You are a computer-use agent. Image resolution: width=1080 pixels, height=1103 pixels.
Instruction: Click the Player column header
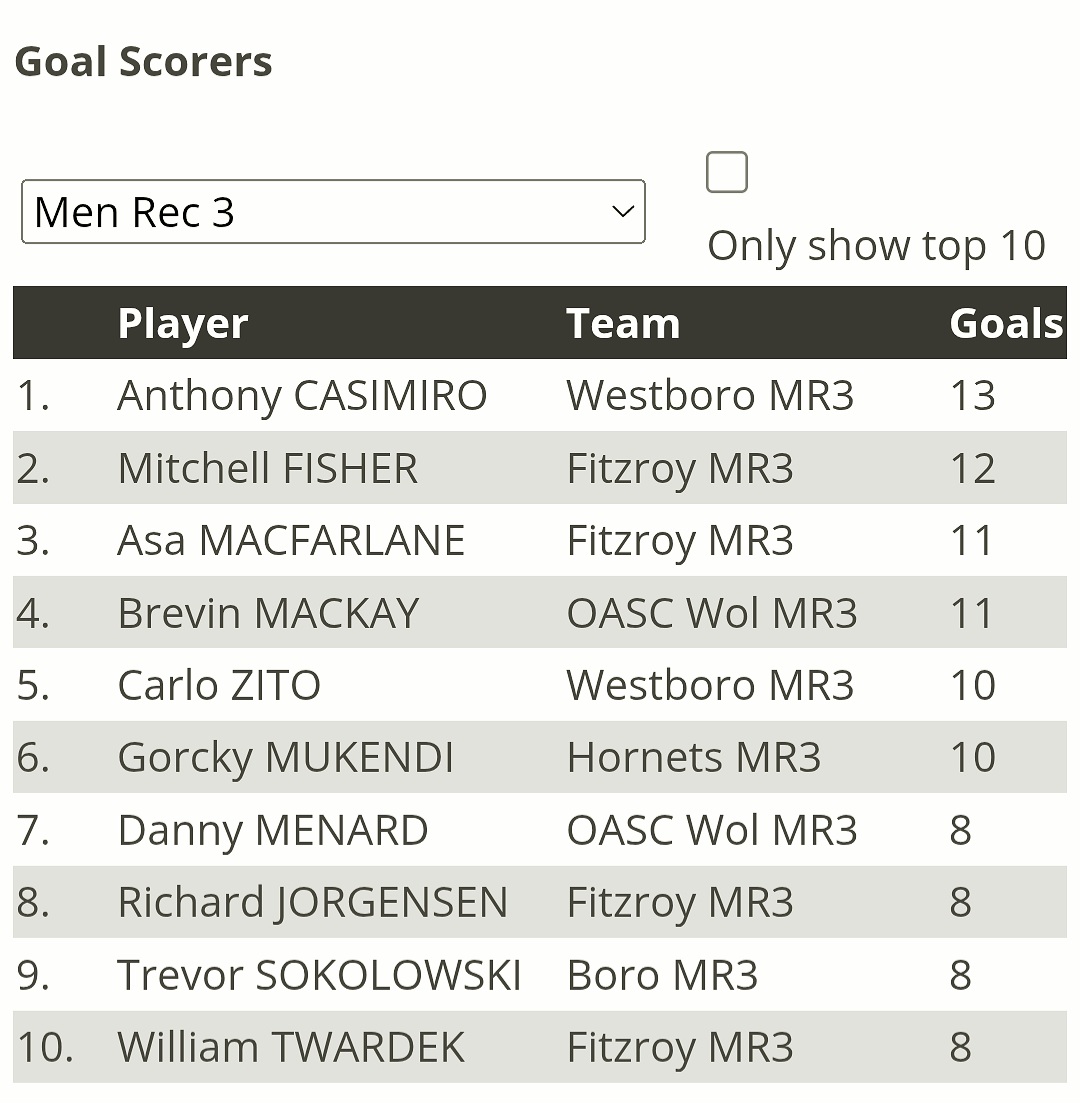point(182,324)
